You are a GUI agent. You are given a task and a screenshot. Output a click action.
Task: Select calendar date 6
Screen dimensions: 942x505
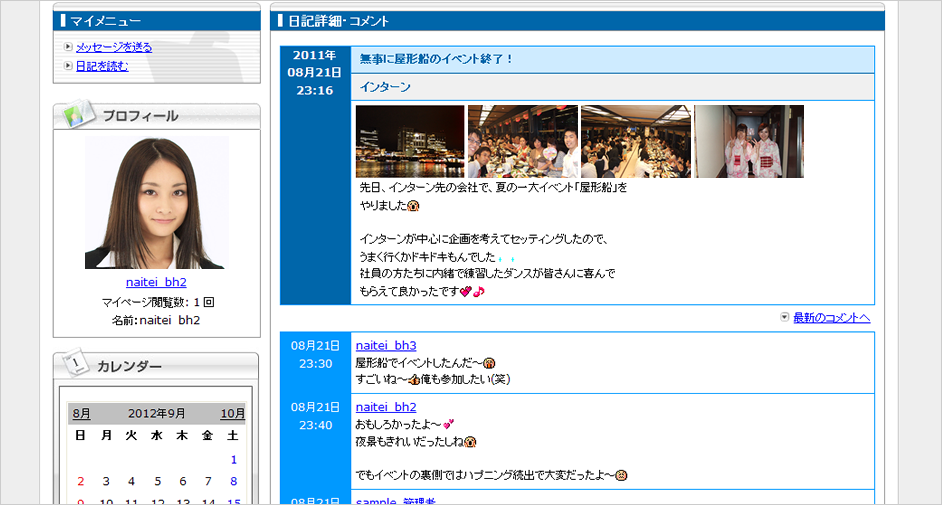pyautogui.click(x=183, y=482)
